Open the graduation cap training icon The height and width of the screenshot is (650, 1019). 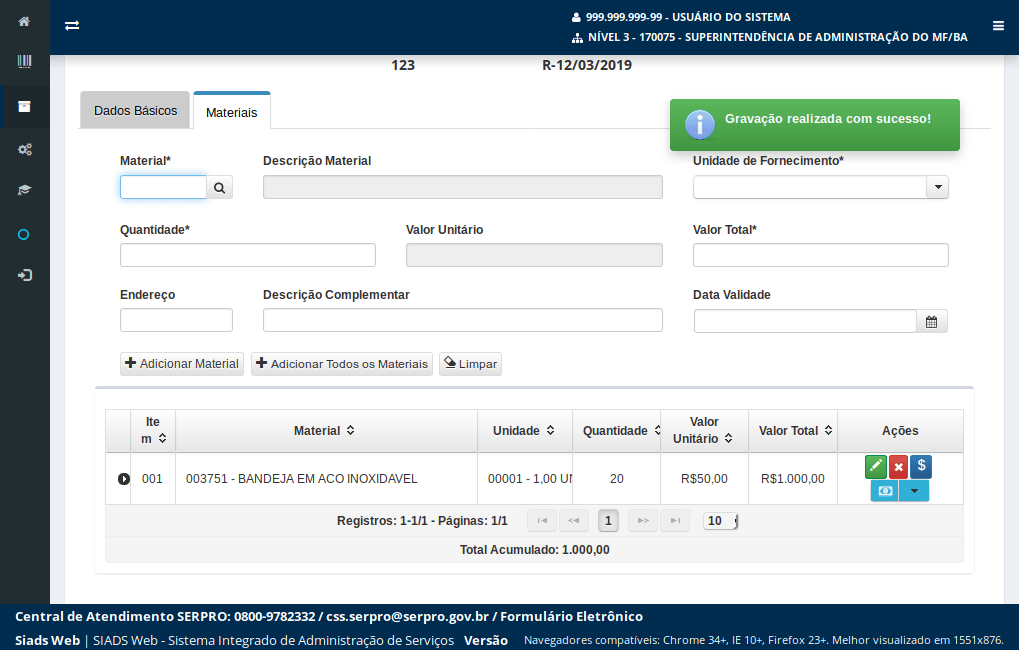tap(24, 190)
